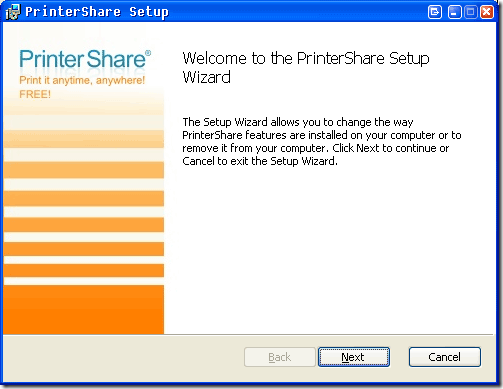The height and width of the screenshot is (389, 503).
Task: Click the disabled maximize button
Action: [471, 12]
